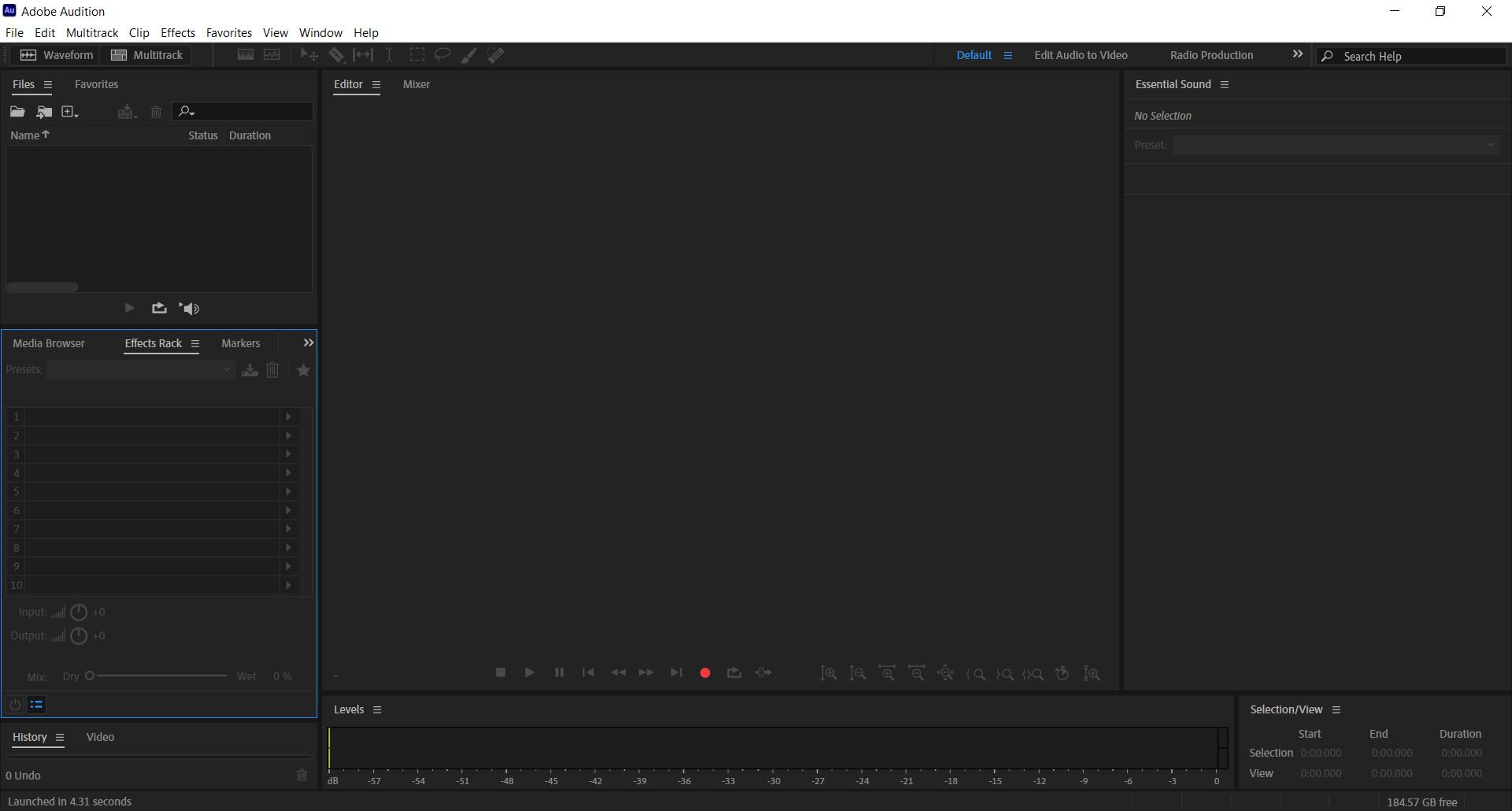Click the Move tool in the toolbar
This screenshot has height=811, width=1512.
(x=309, y=54)
